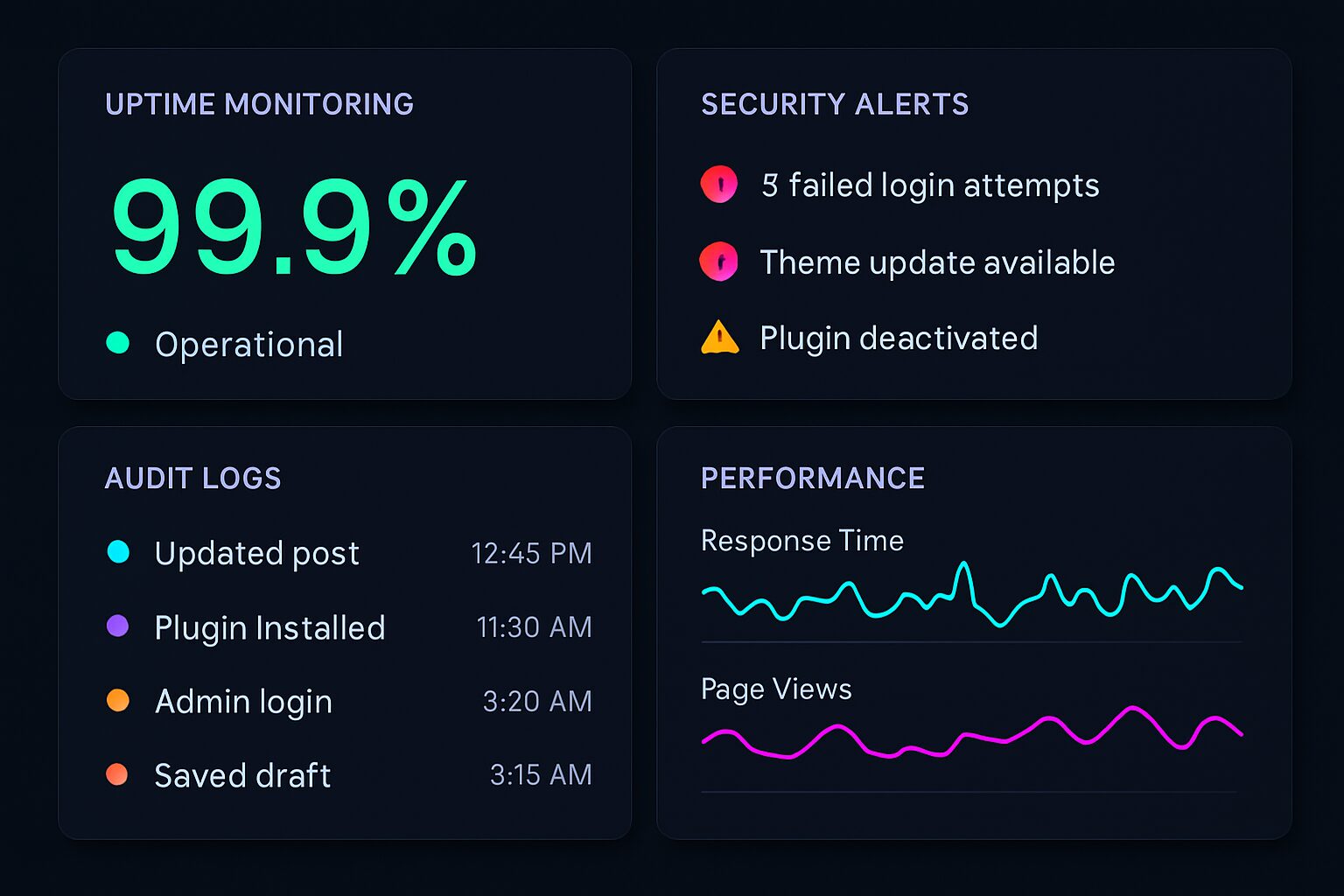Toggle the Plugin deactivated alert
The width and height of the screenshot is (1344, 896).
[x=898, y=338]
